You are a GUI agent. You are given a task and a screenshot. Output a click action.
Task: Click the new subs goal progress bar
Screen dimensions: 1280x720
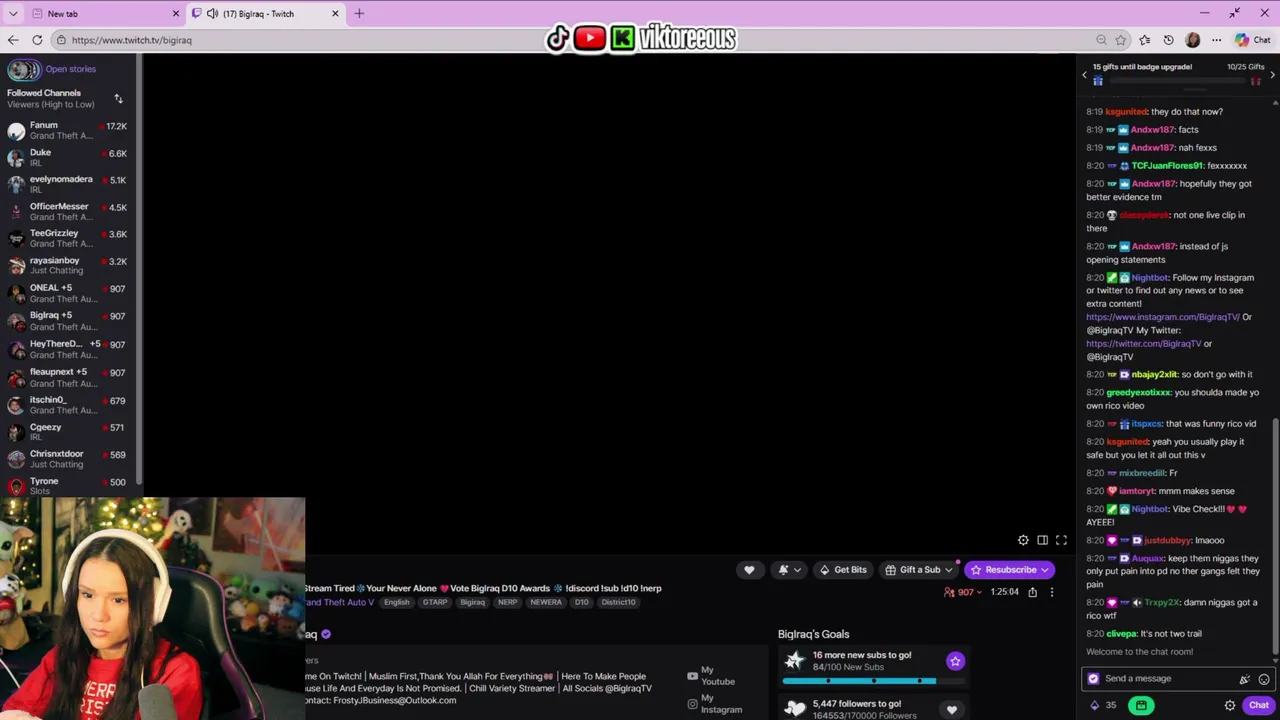(874, 681)
